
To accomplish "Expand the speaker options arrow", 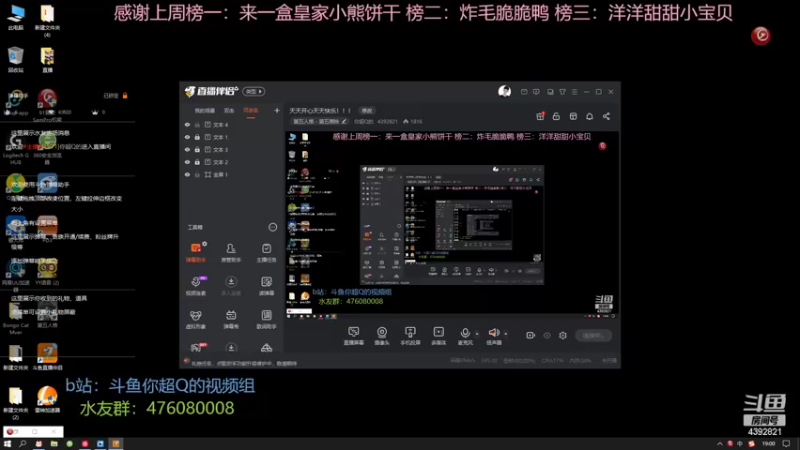I will [x=506, y=334].
